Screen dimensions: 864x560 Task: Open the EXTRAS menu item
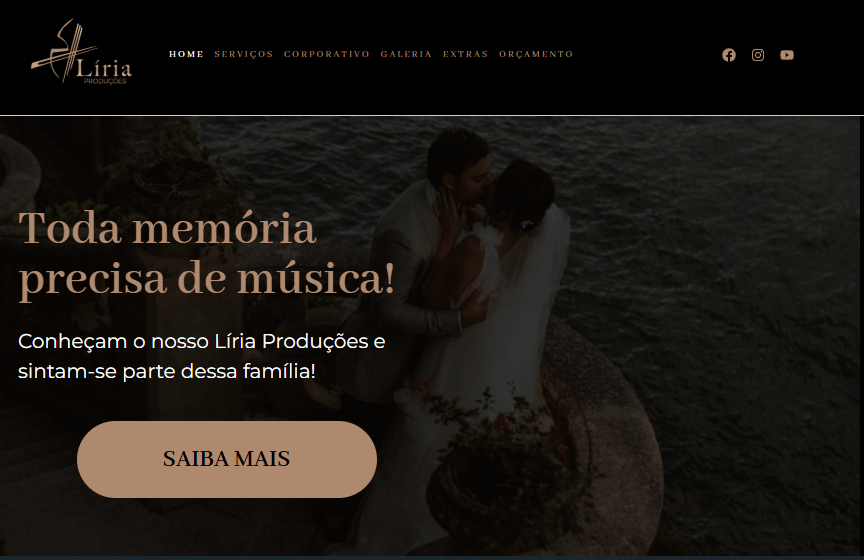(x=466, y=54)
